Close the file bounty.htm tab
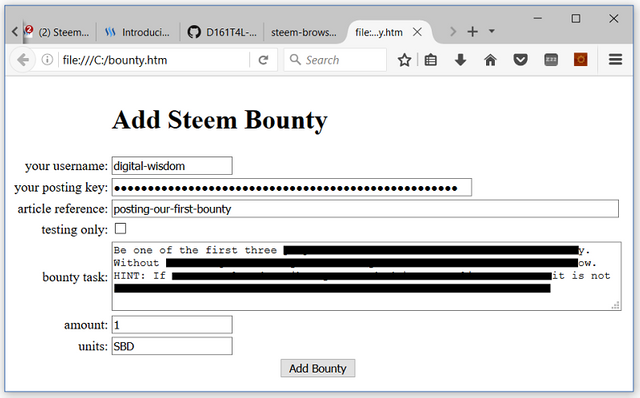 pos(417,32)
